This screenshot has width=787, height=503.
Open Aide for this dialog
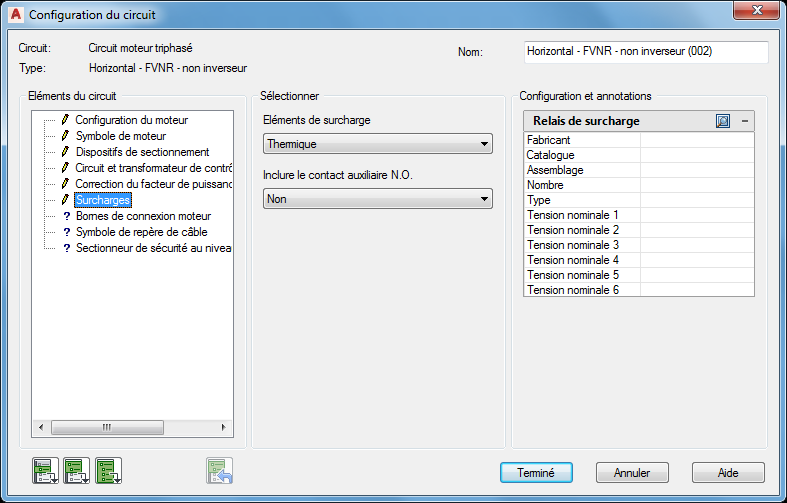point(728,473)
